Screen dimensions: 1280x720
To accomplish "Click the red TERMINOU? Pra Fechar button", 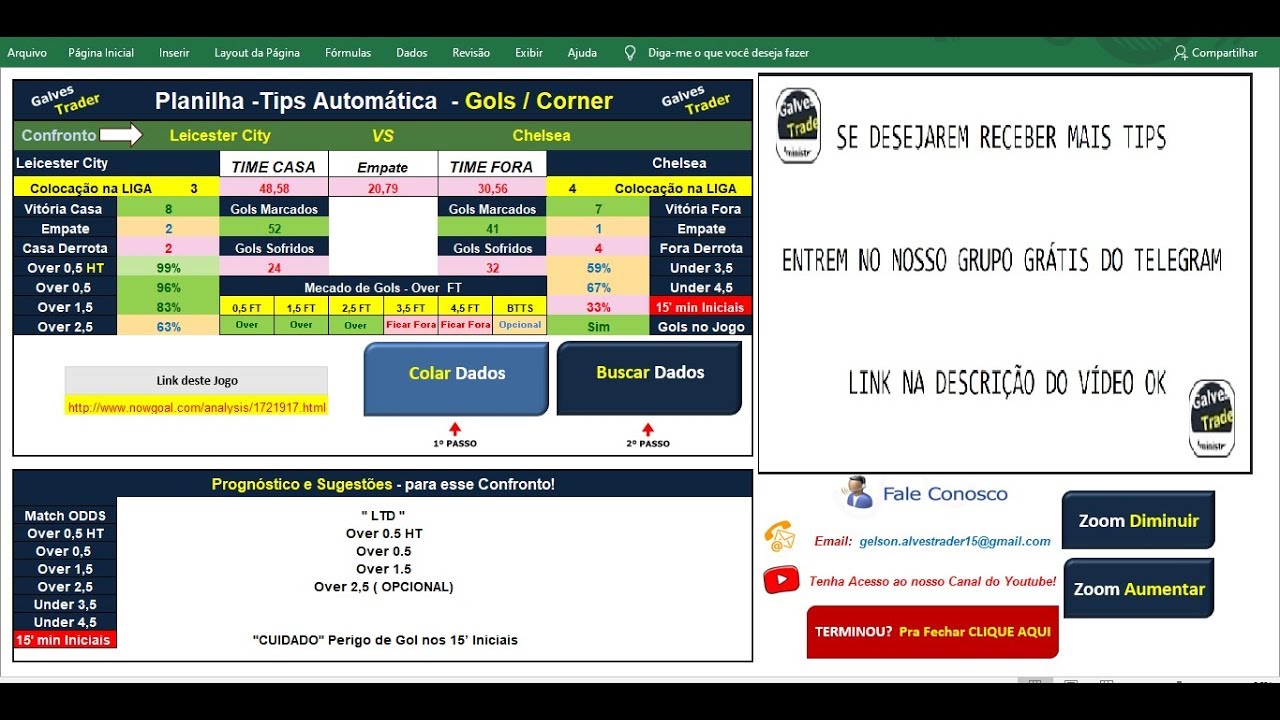I will (932, 632).
